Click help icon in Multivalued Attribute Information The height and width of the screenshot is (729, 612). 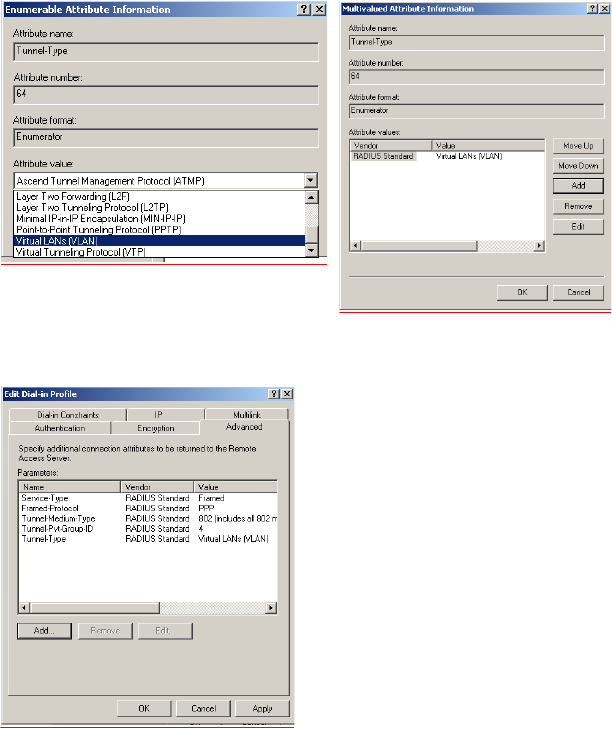[x=592, y=9]
